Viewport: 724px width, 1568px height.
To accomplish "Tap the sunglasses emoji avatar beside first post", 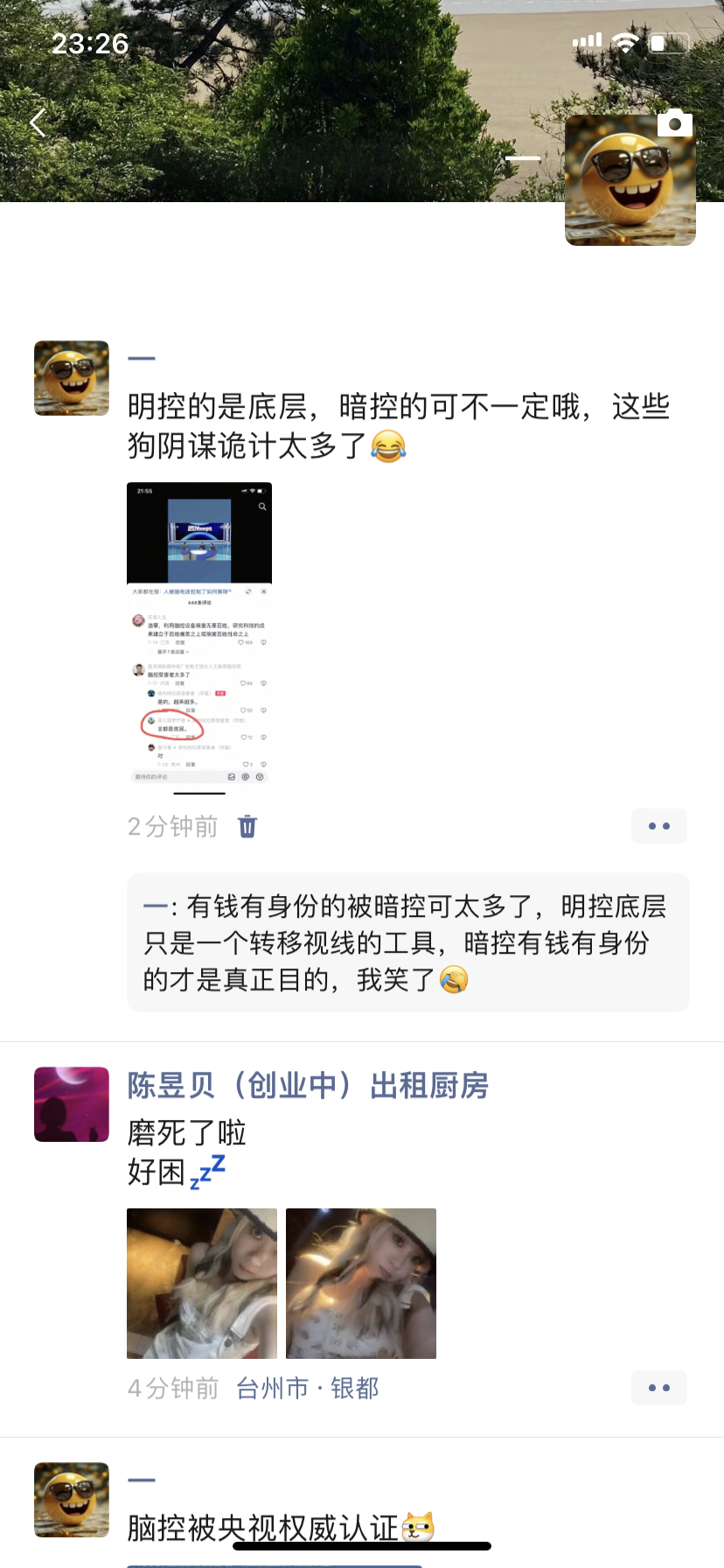I will [72, 378].
